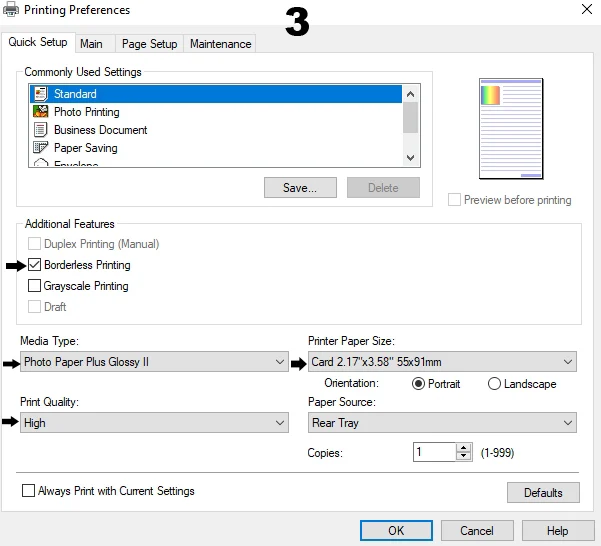
Task: Enable Preview before printing
Action: pos(454,200)
